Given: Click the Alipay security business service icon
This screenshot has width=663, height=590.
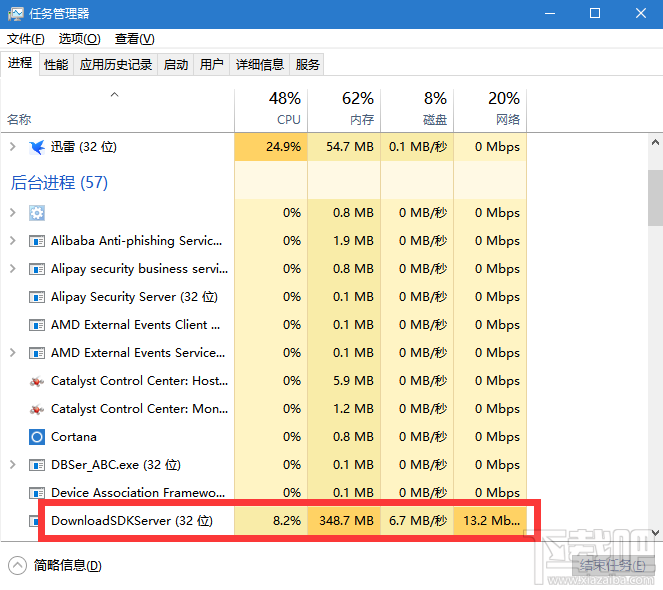Looking at the screenshot, I should pos(37,269).
